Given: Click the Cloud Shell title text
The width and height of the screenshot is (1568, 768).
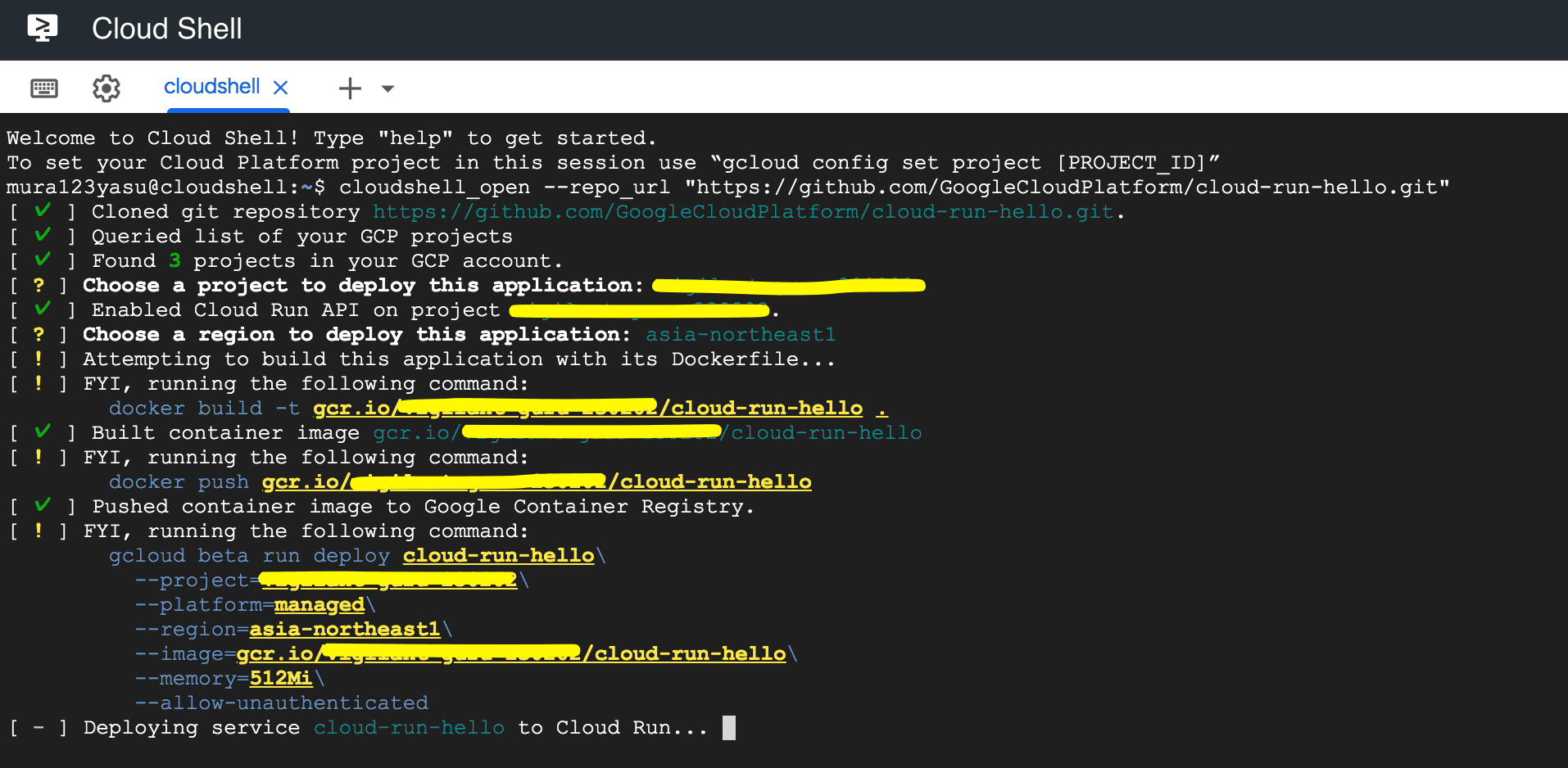Looking at the screenshot, I should pos(167,29).
